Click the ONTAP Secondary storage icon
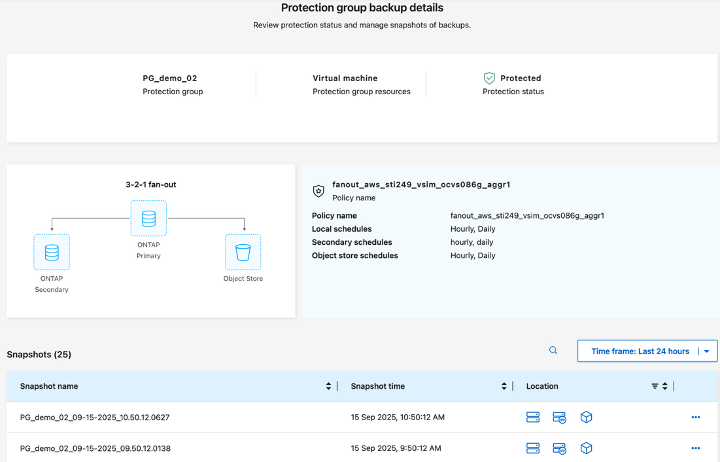 pyautogui.click(x=50, y=252)
